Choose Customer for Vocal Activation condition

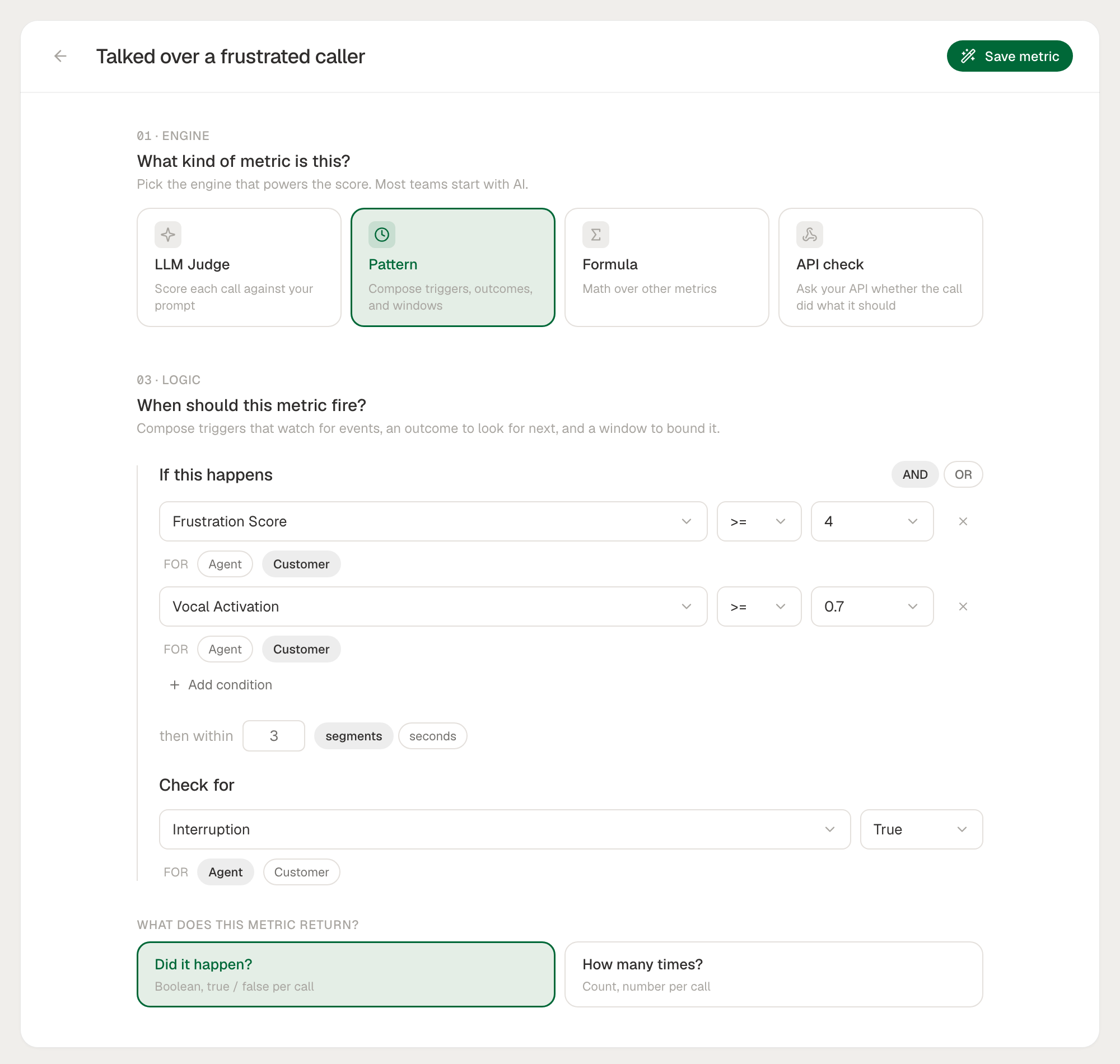pyautogui.click(x=301, y=649)
